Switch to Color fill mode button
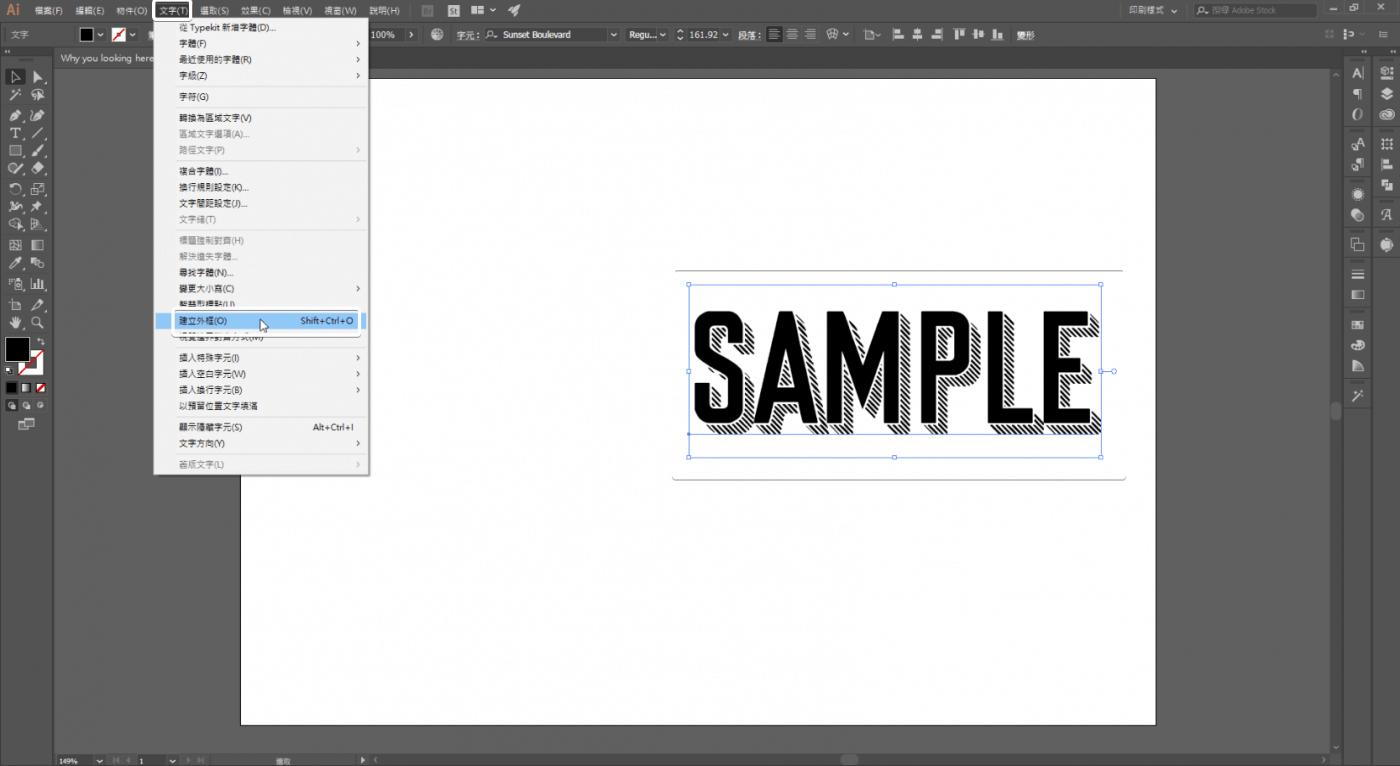Image resolution: width=1400 pixels, height=766 pixels. pos(11,388)
